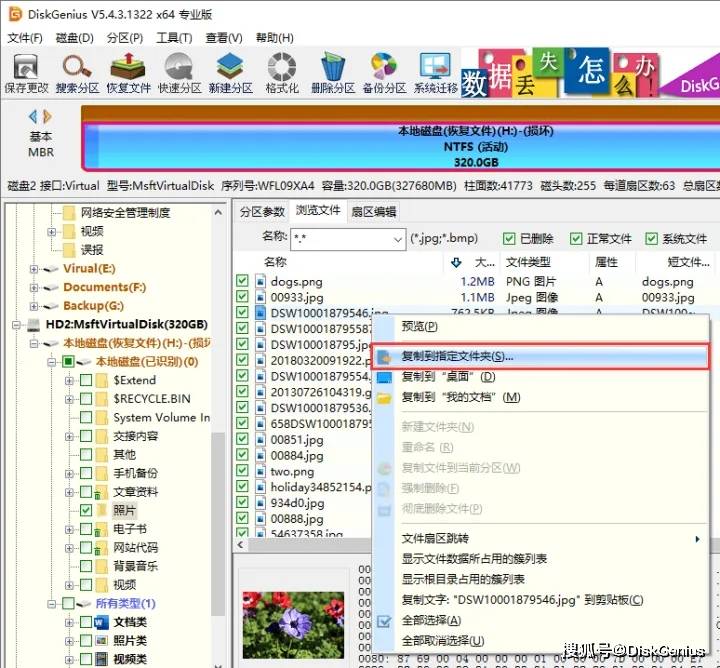Click the 名称 column header to sort
The image size is (720, 668).
point(275,261)
